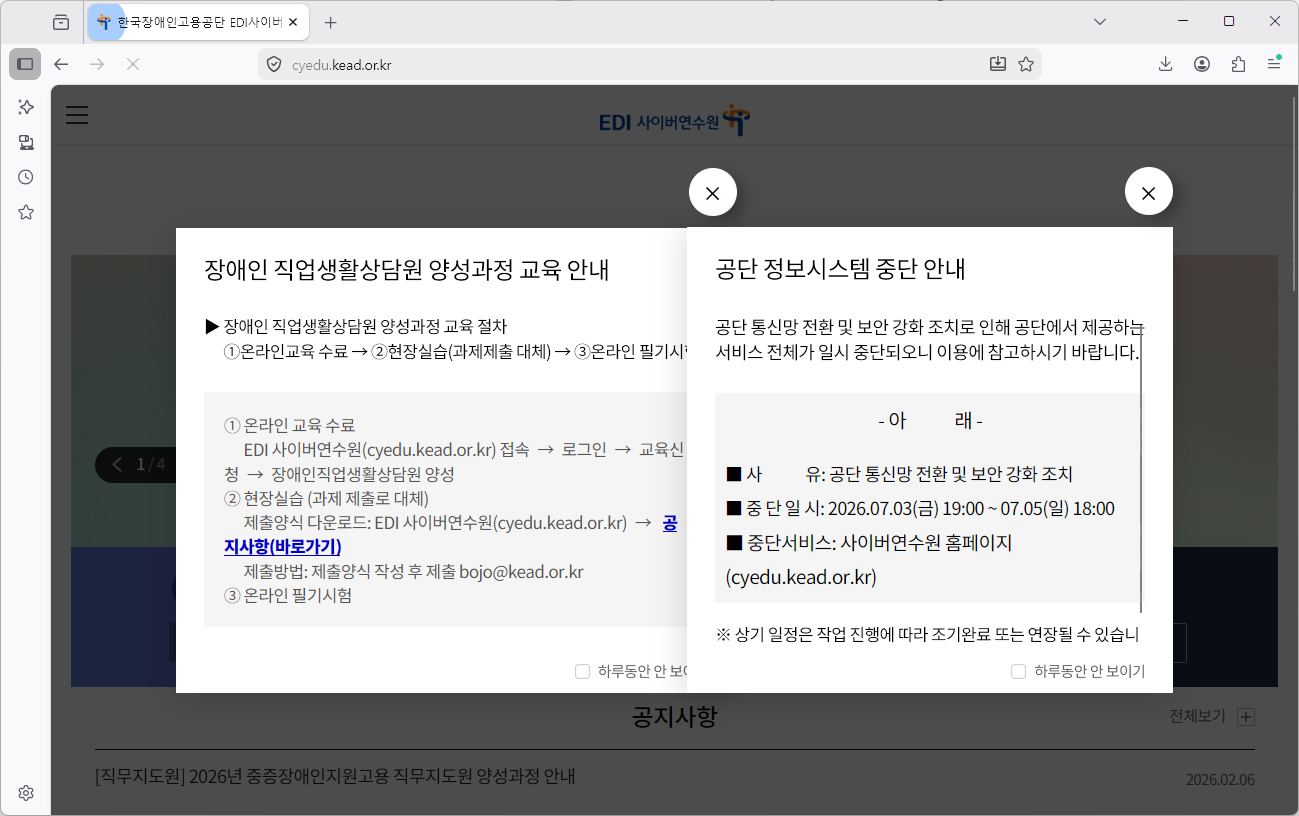The height and width of the screenshot is (816, 1299).
Task: Open the Extensions menu
Action: coord(1238,64)
